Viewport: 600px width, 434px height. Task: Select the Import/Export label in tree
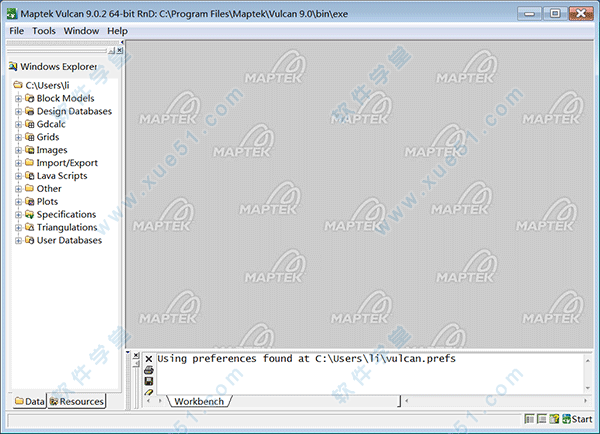point(67,163)
